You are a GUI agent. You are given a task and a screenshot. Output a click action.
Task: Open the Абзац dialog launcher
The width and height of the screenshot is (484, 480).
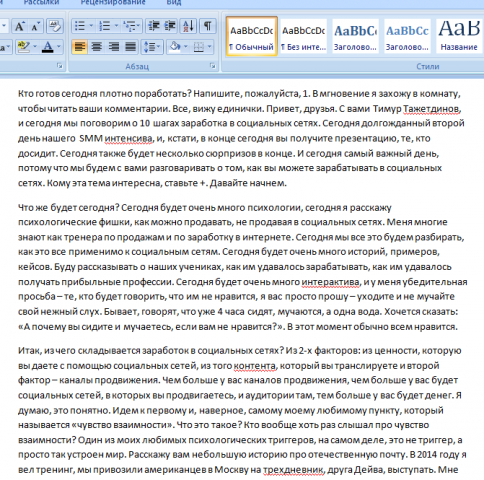pos(213,66)
